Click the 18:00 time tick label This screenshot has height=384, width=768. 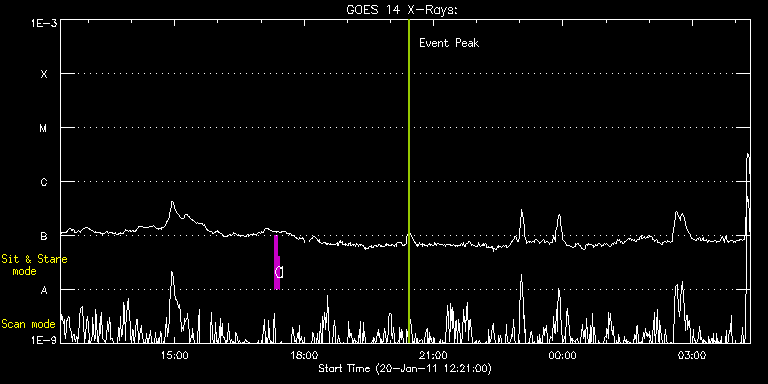[304, 355]
